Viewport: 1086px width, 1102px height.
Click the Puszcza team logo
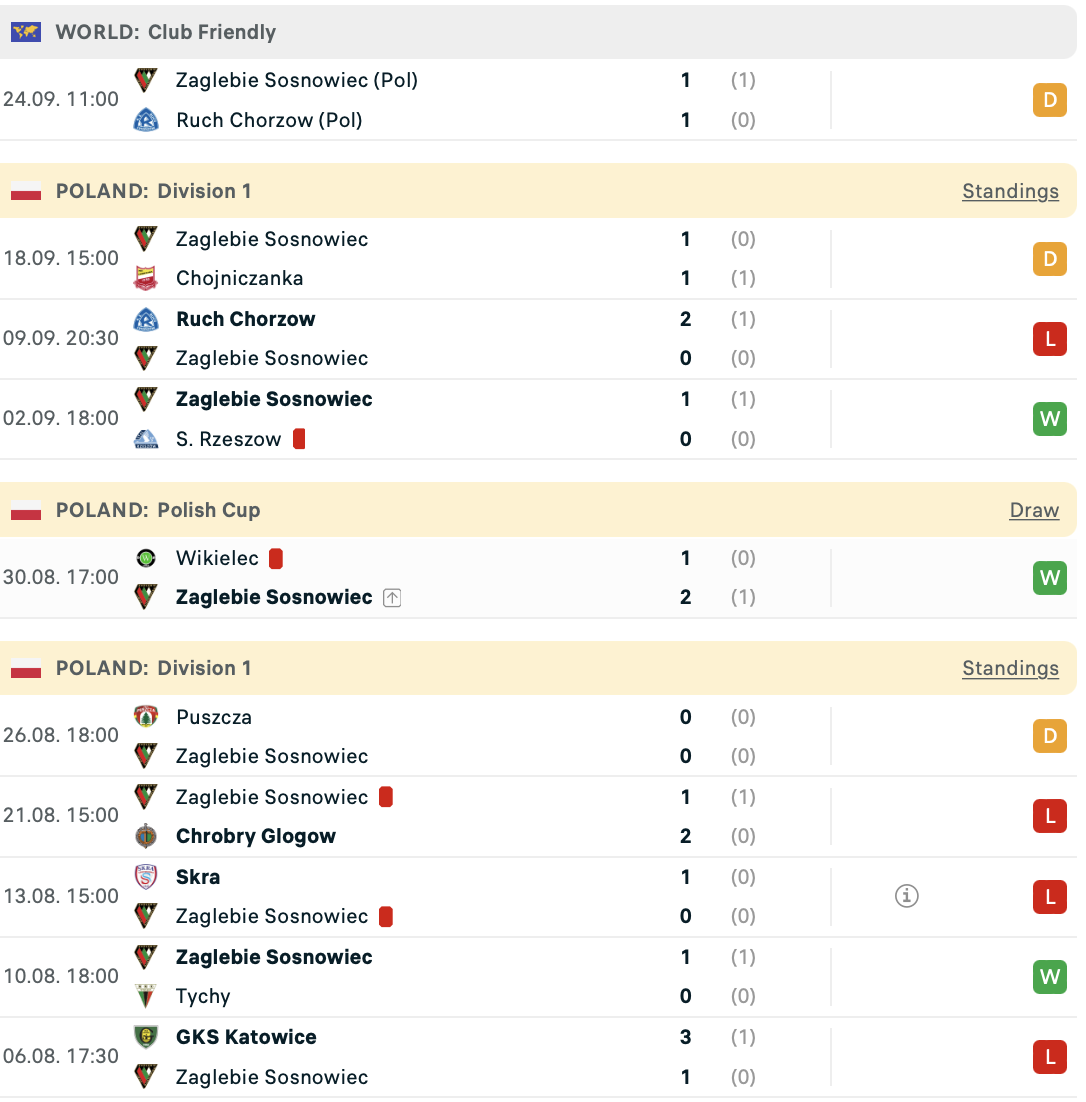[146, 717]
